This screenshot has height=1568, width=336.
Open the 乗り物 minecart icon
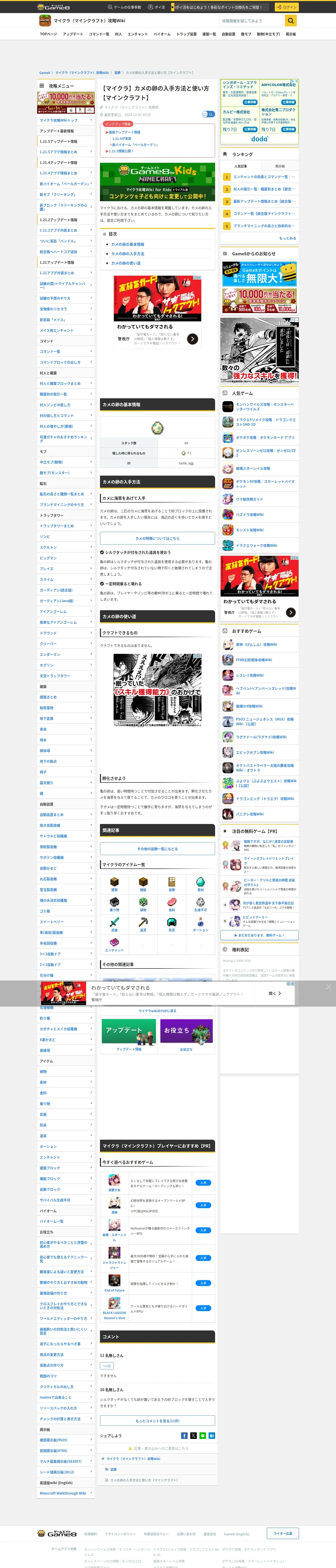point(114,902)
